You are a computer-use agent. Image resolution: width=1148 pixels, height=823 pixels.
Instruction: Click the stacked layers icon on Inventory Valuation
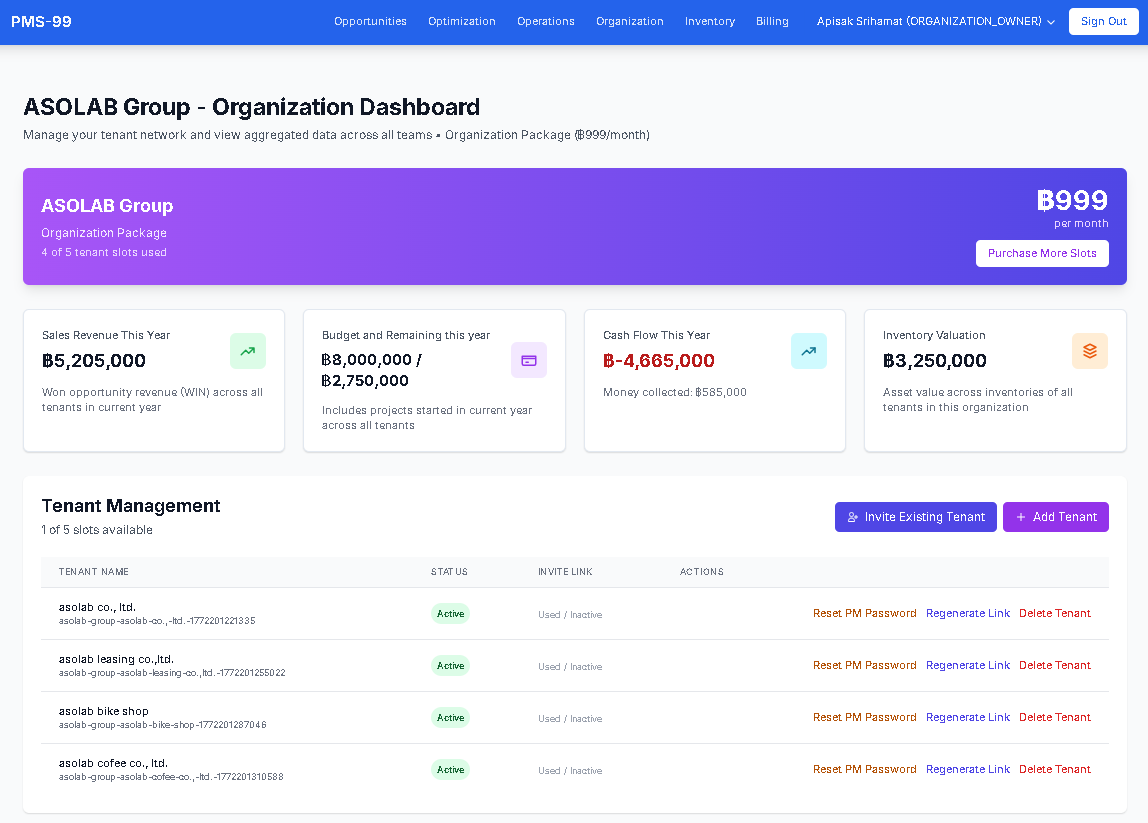(x=1090, y=351)
